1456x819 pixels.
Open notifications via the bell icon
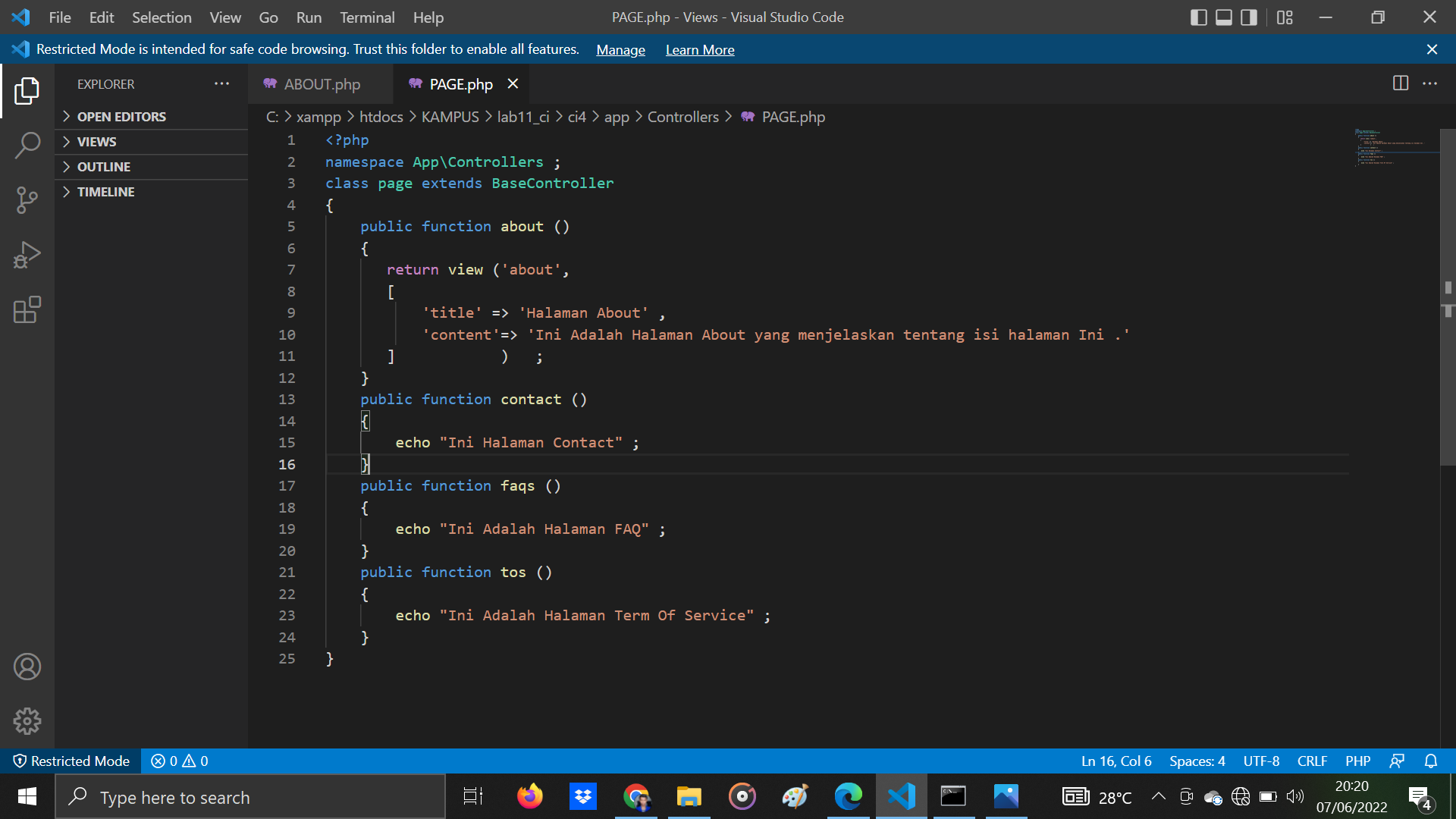point(1432,761)
